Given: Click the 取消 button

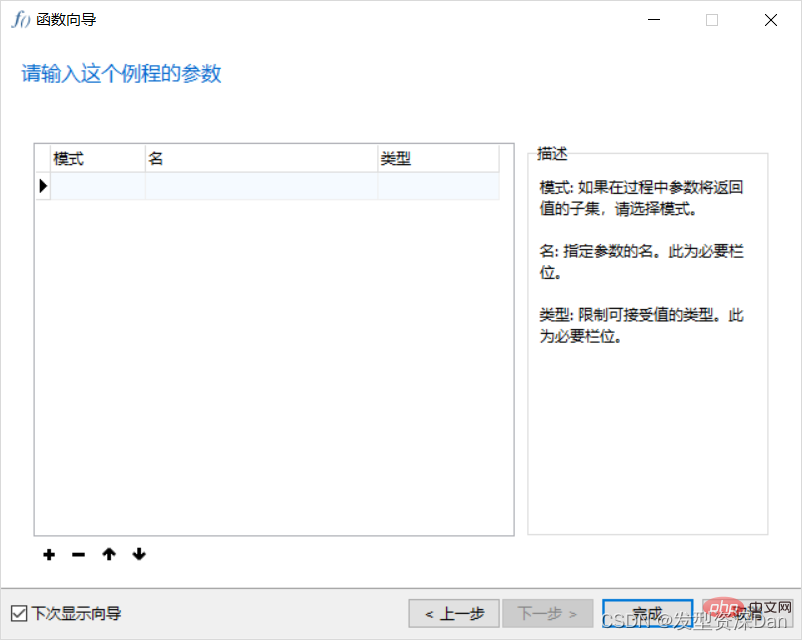Looking at the screenshot, I should (x=748, y=614).
